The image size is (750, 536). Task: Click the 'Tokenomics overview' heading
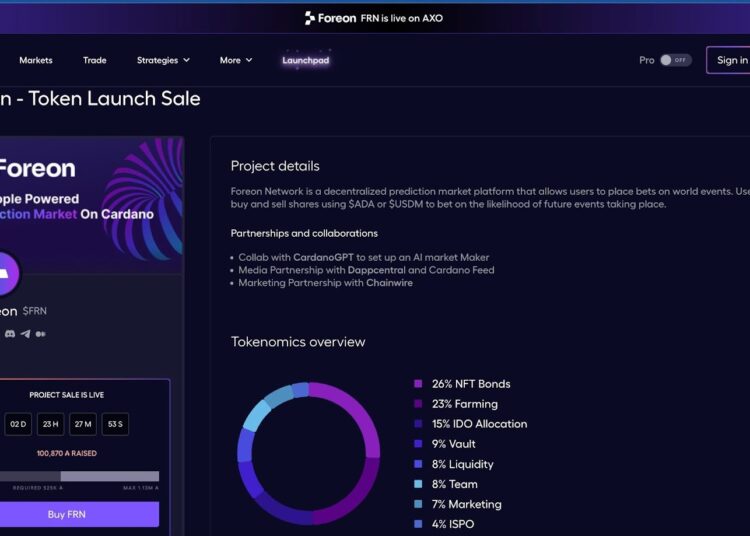[x=298, y=342]
